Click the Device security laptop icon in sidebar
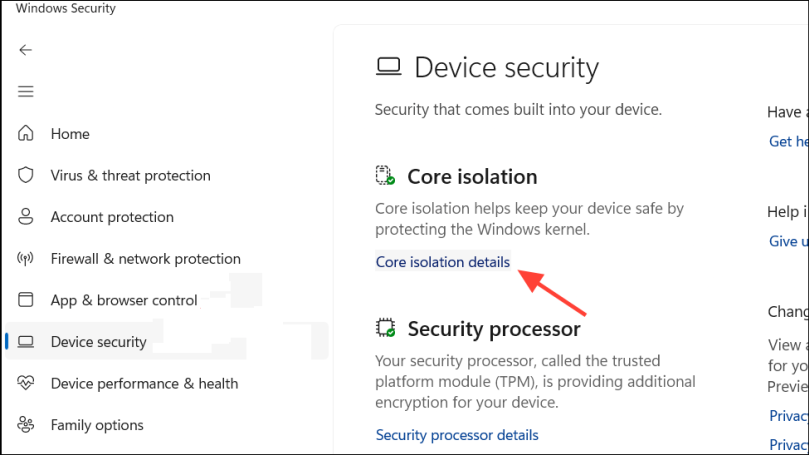The width and height of the screenshot is (809, 455). point(26,342)
